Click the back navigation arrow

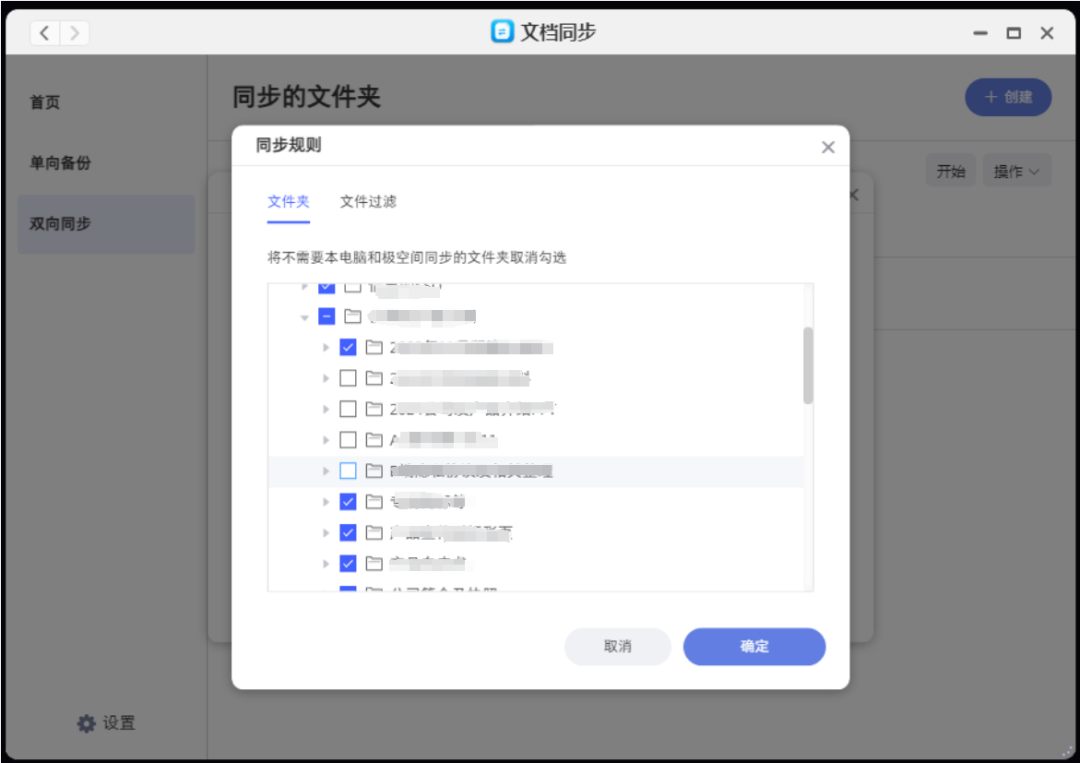pyautogui.click(x=44, y=32)
